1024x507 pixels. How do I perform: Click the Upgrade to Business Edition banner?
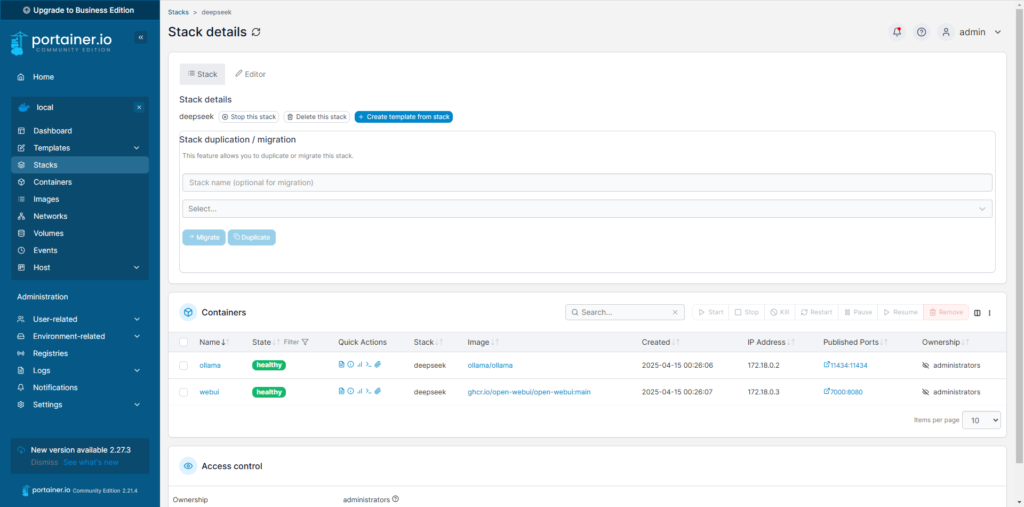point(78,10)
